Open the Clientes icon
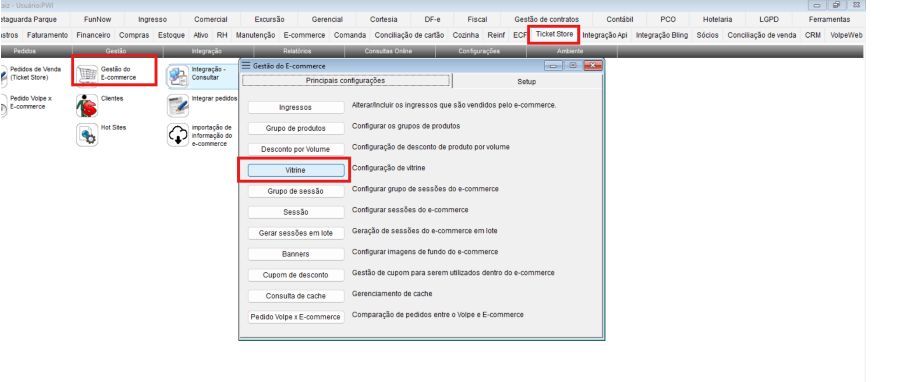This screenshot has width=918, height=382. (87, 105)
